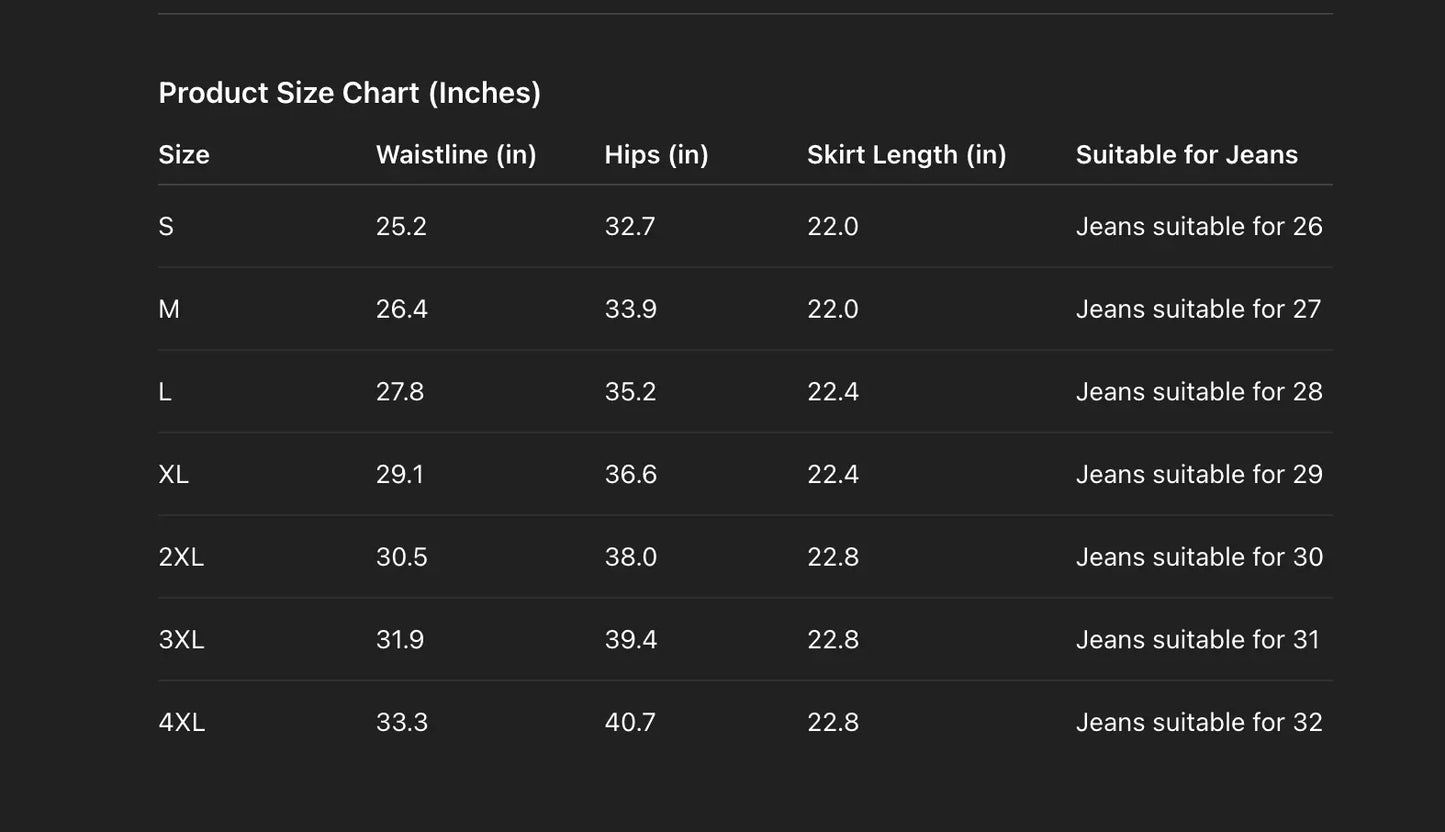Click the Size column header

pos(184,155)
